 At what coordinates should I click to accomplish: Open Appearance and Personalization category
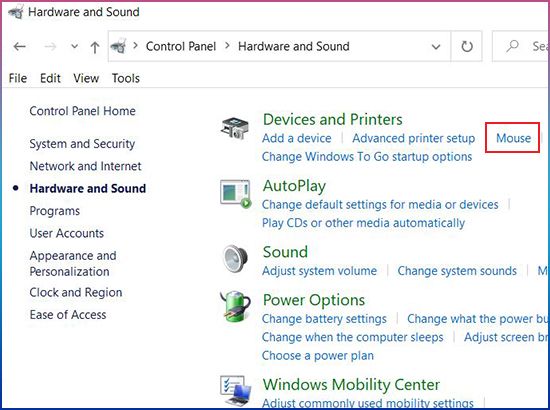tap(73, 263)
